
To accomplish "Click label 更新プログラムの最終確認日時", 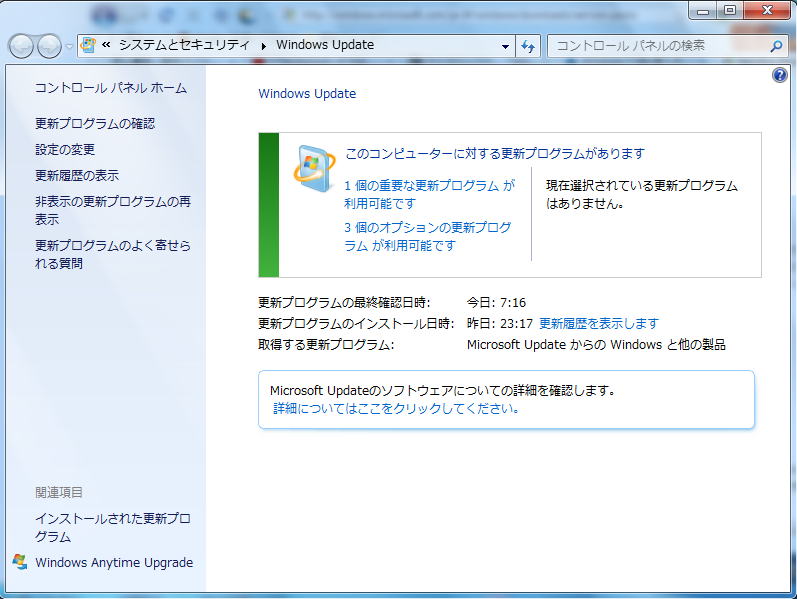I will point(344,303).
